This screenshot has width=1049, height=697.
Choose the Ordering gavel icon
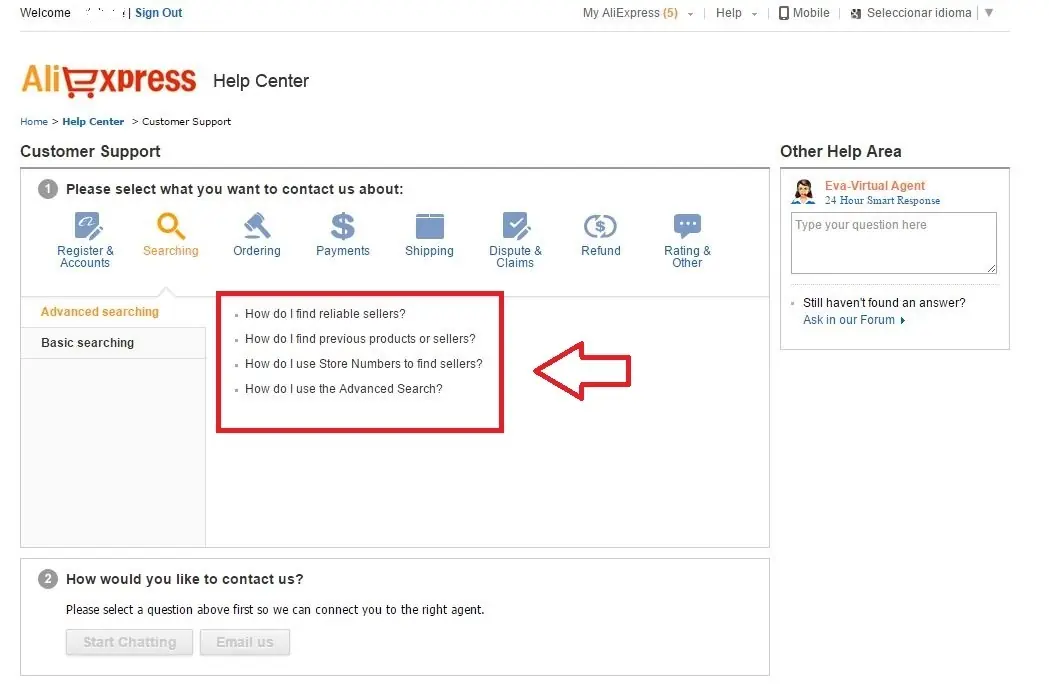click(x=257, y=226)
